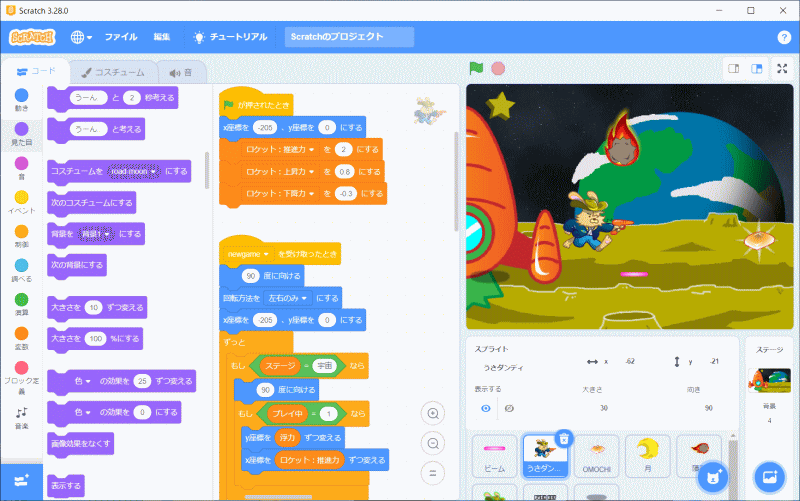Select the stage backdrop thumbnail
800x501 pixels.
pyautogui.click(x=769, y=381)
